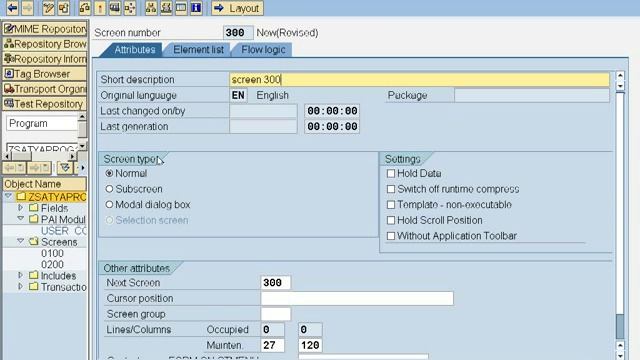Click the greyed Forward arrow toolbar icon
The width and height of the screenshot is (640, 360).
(x=27, y=7)
